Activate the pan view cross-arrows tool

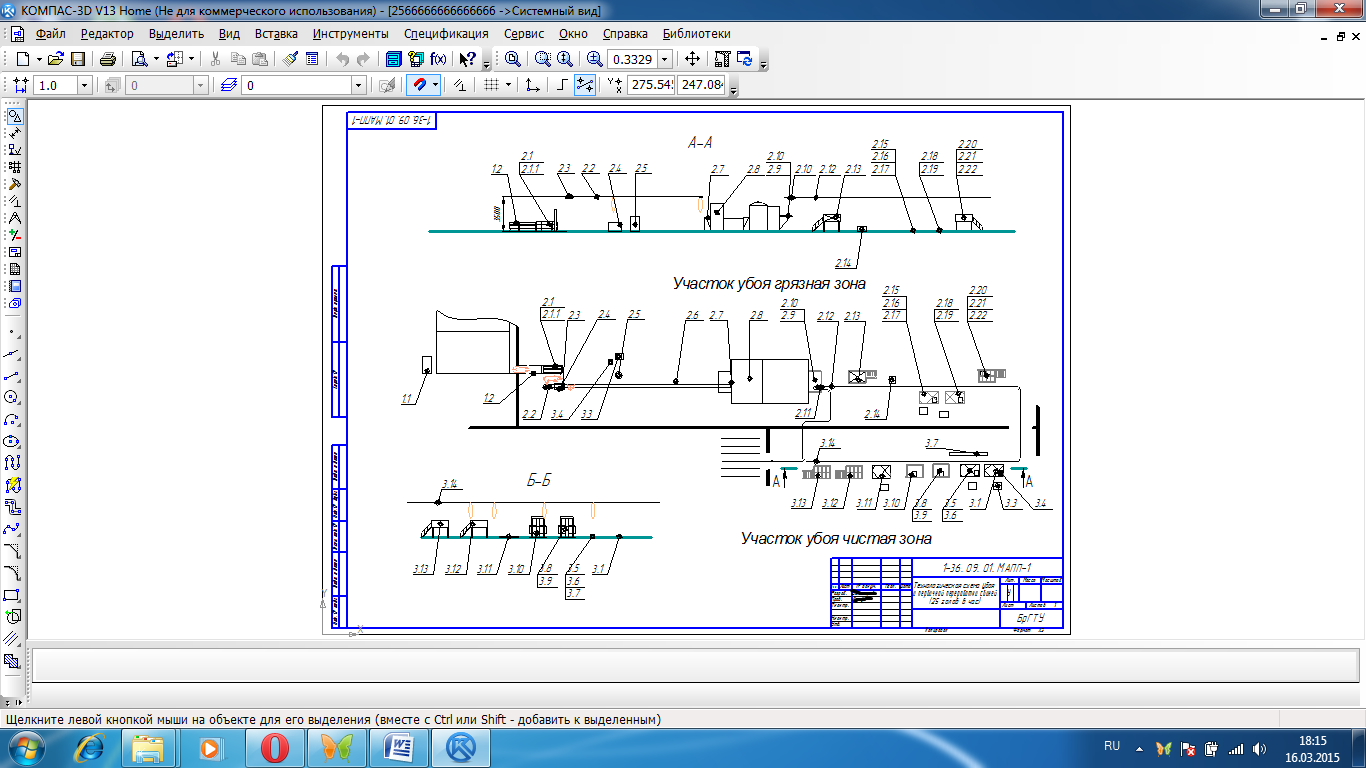pyautogui.click(x=692, y=59)
